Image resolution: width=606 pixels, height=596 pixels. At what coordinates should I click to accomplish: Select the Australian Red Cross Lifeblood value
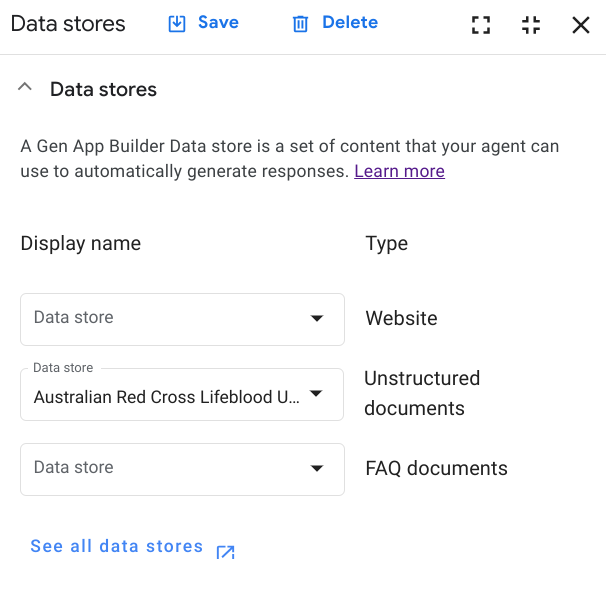click(166, 397)
